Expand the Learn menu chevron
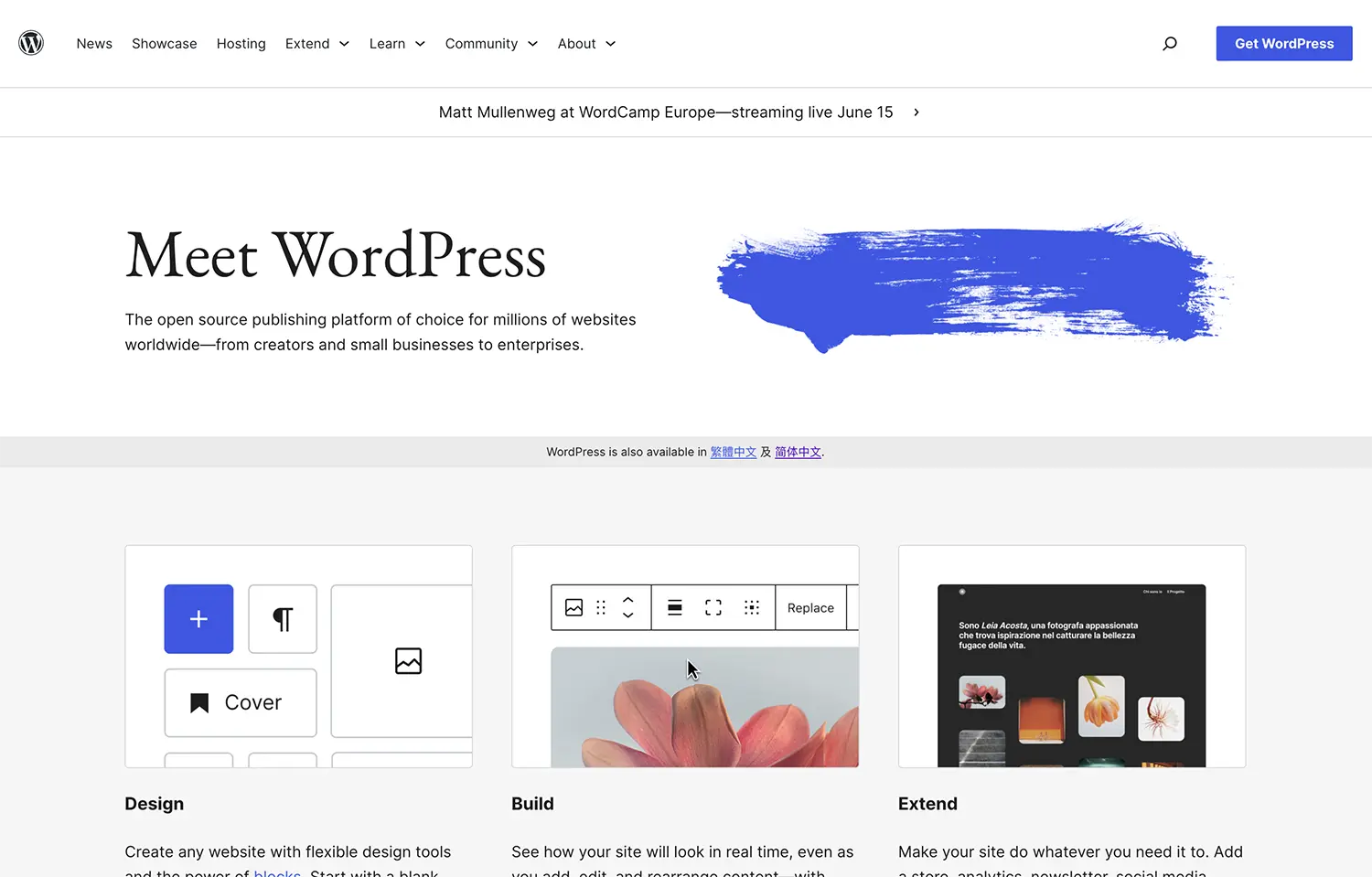Viewport: 1372px width, 877px height. pos(420,44)
